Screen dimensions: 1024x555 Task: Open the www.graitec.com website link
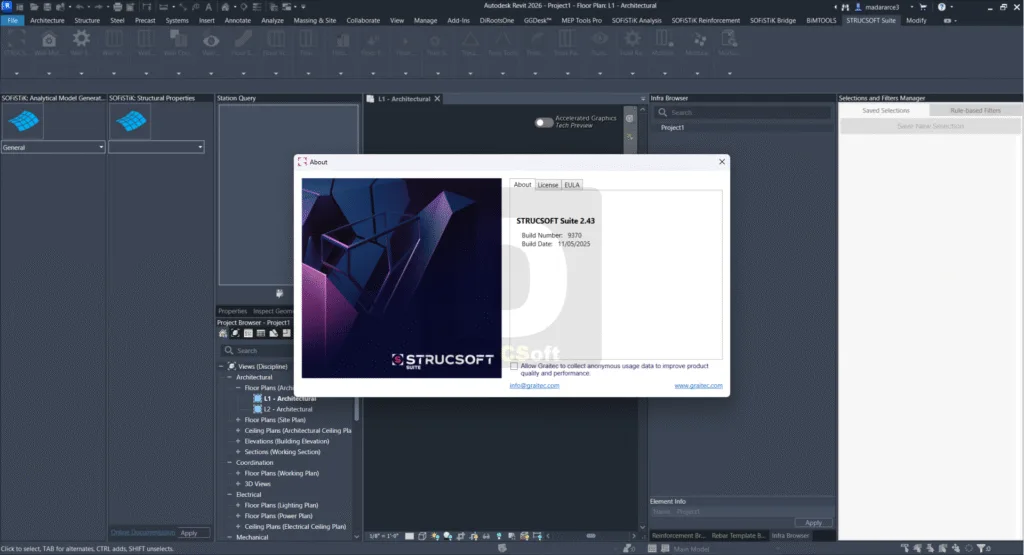[x=698, y=385]
